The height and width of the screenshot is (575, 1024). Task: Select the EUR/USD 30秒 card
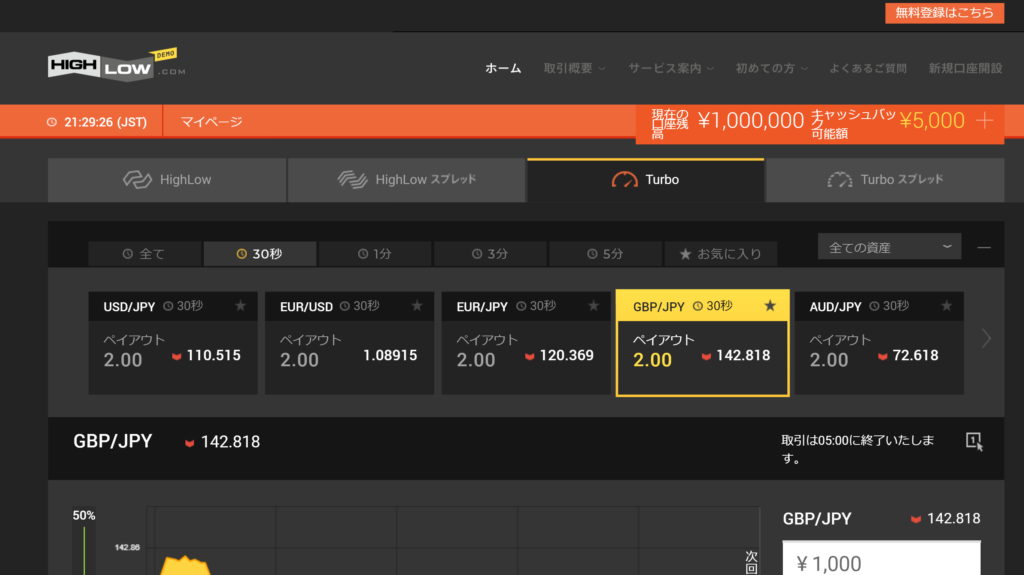(349, 343)
